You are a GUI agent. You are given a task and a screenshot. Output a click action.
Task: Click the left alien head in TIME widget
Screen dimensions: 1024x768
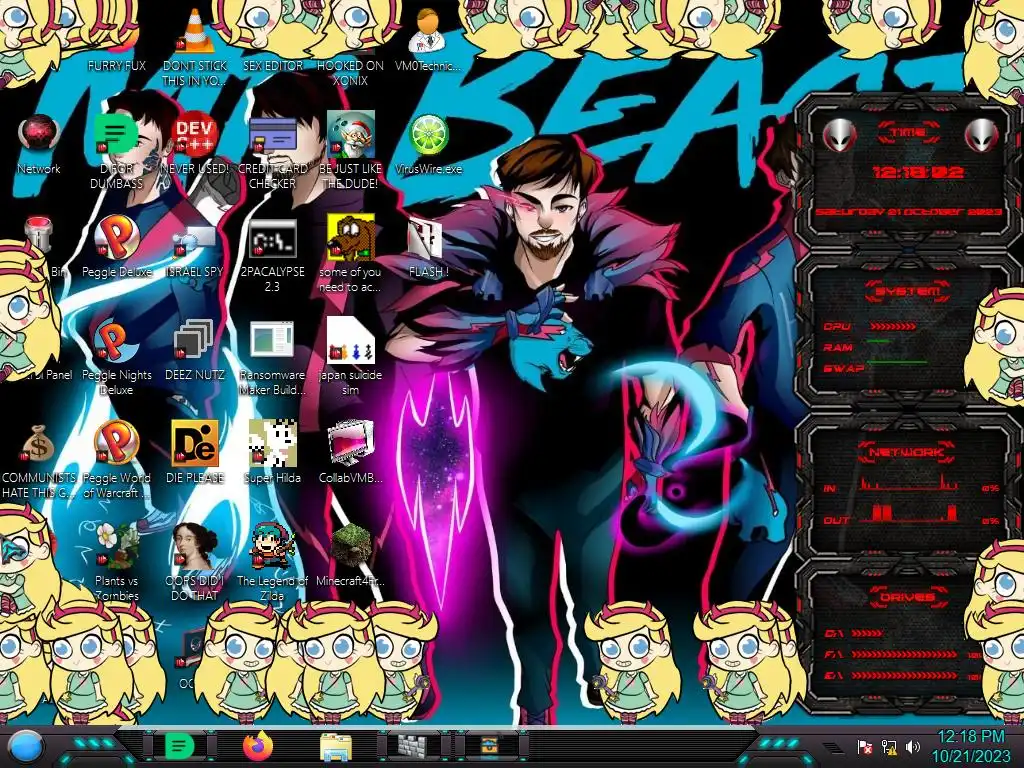(840, 135)
